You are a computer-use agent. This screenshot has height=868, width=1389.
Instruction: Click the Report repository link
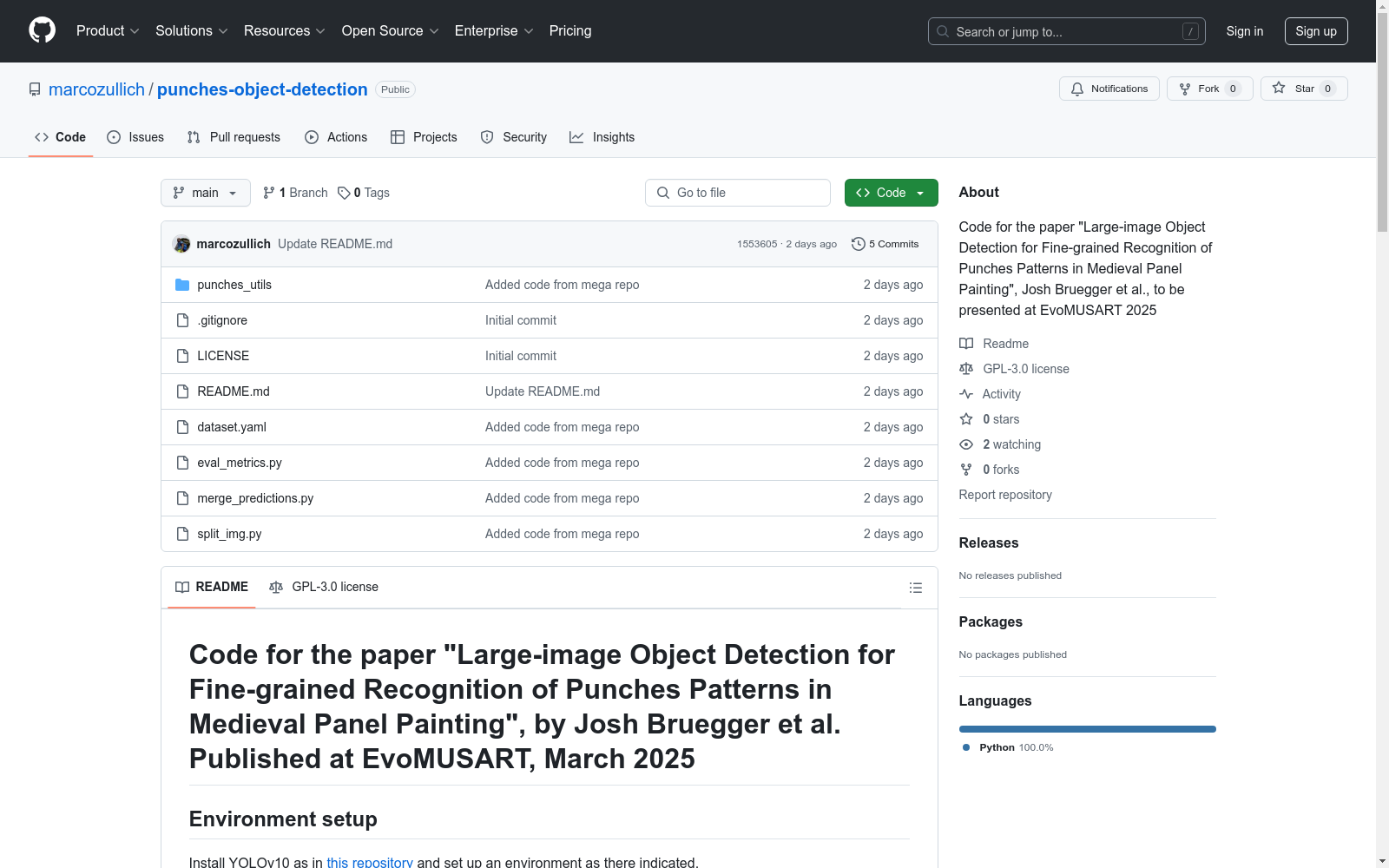point(1005,495)
